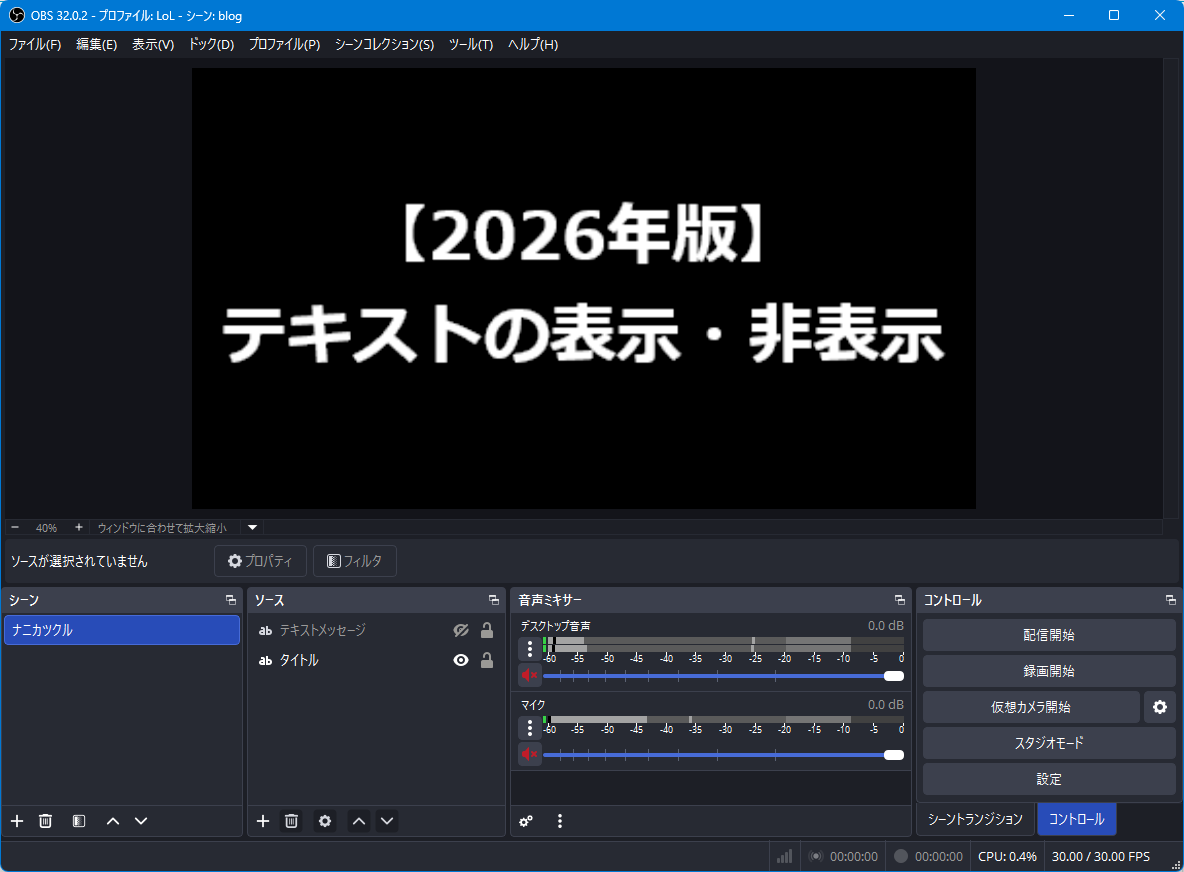Switch to the シーントランジション tab
Screen dimensions: 1184x872
[975, 819]
